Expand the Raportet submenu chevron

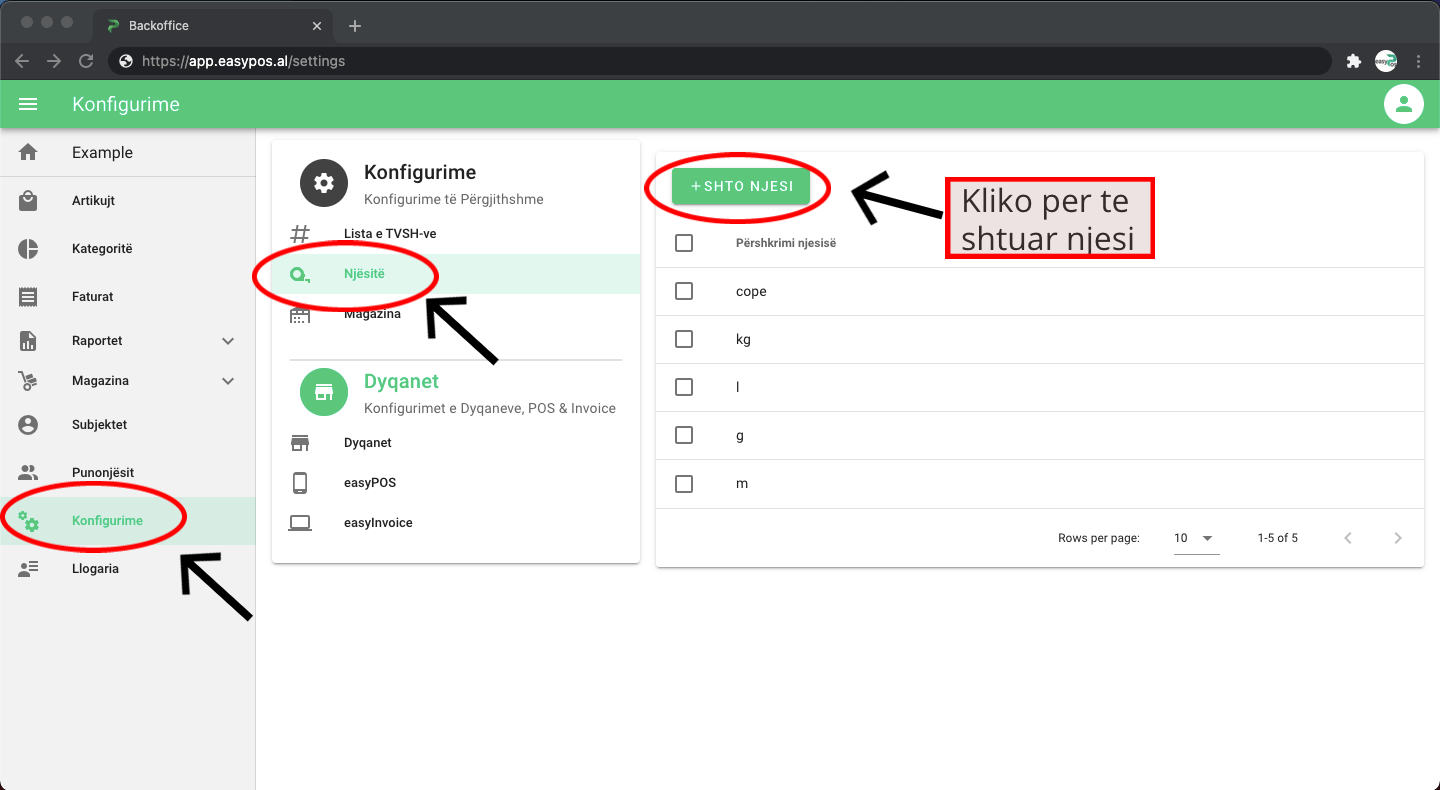[228, 341]
